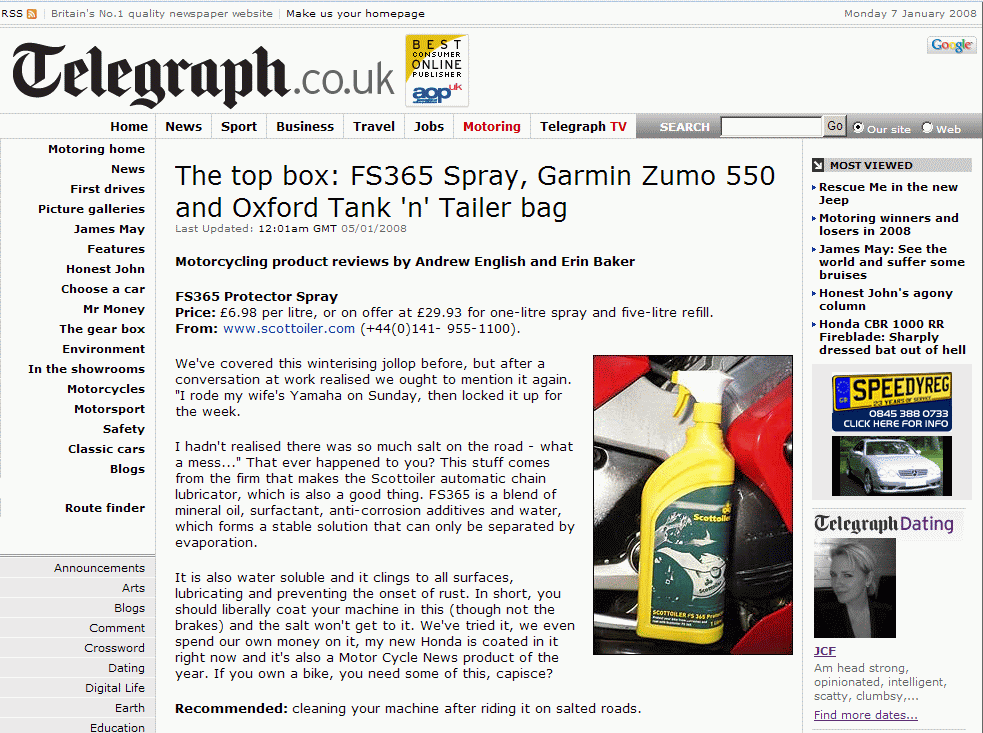Click the Google logo button

coord(951,45)
